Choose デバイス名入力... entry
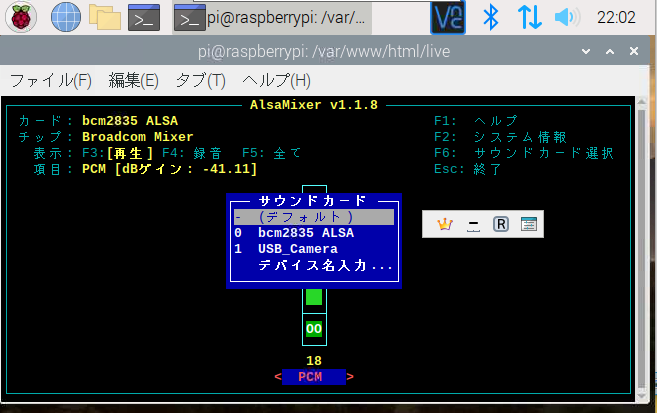Viewport: 657px width, 413px height. coord(325,265)
